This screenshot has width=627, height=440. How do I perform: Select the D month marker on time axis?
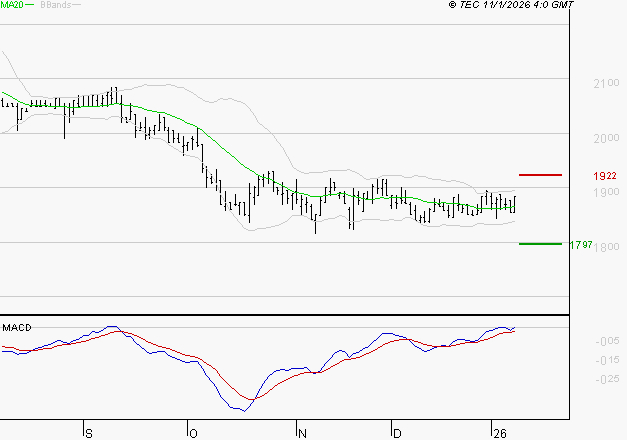tap(396, 433)
